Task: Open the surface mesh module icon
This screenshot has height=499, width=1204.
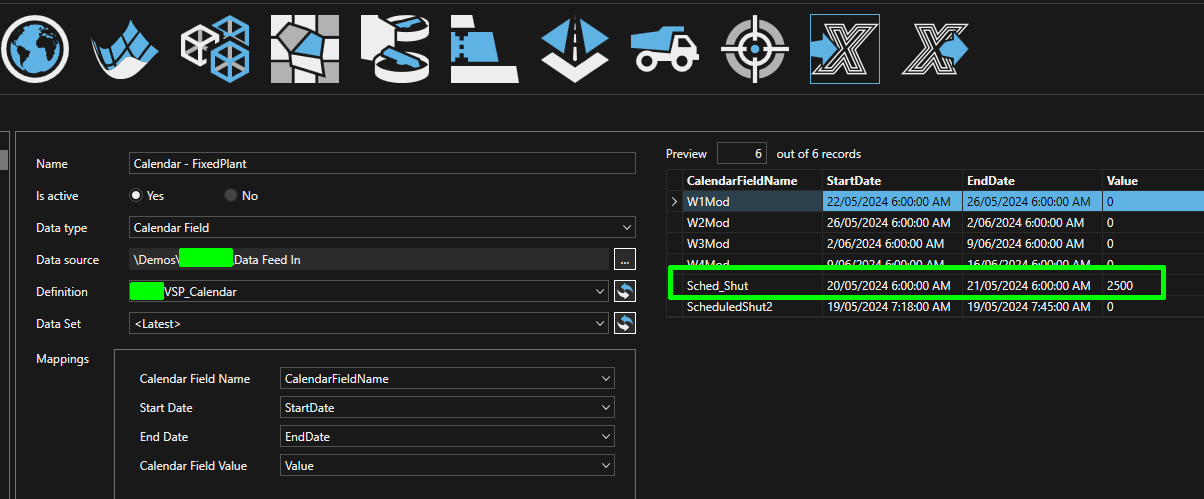Action: pos(125,48)
